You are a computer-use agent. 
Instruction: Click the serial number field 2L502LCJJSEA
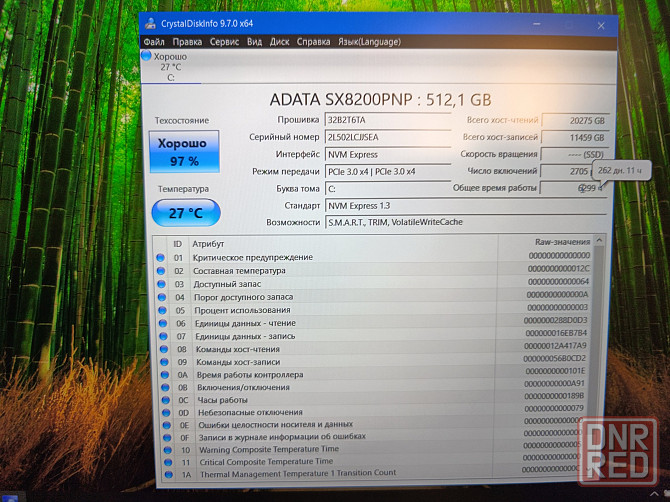[x=388, y=138]
